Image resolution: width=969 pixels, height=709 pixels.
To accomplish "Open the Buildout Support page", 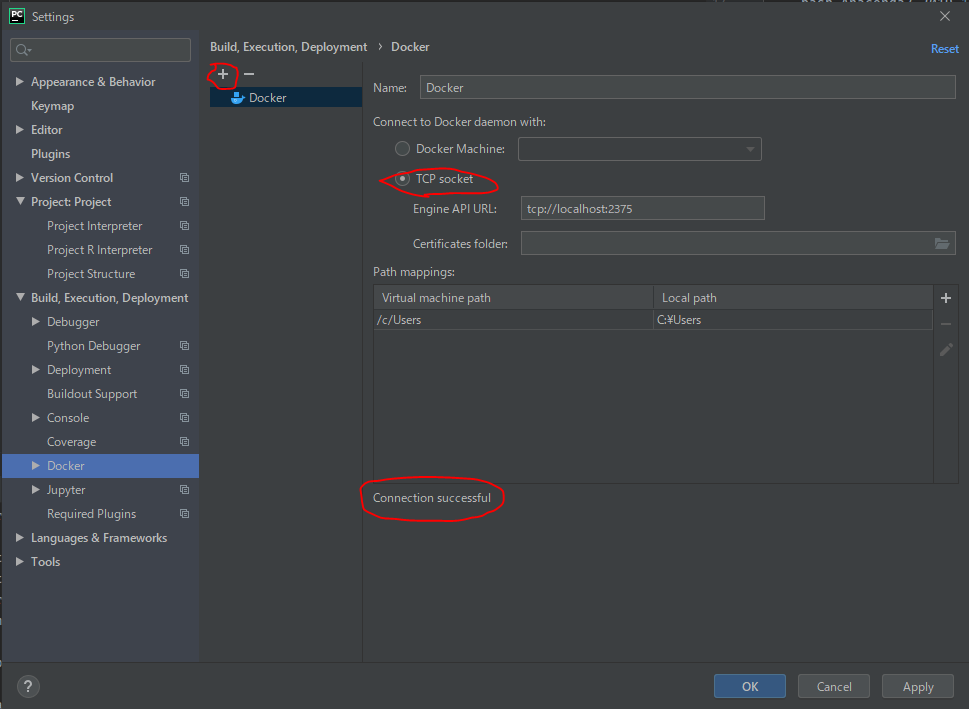I will click(92, 394).
